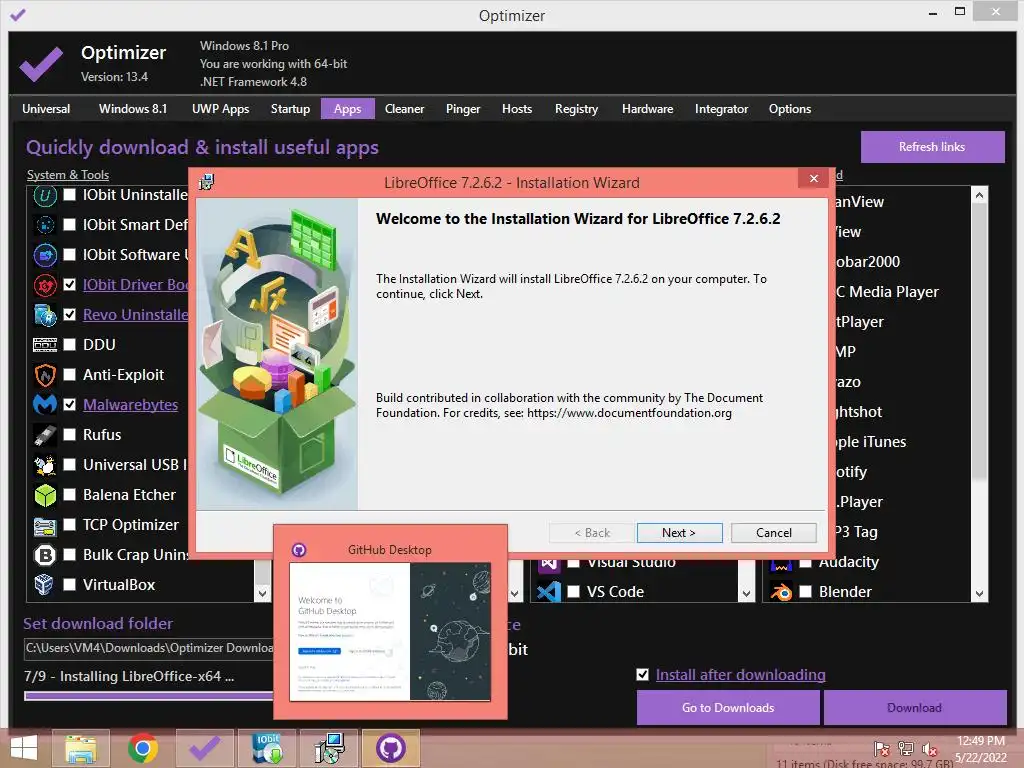Switch to Optimizer taskbar icon

(204, 748)
